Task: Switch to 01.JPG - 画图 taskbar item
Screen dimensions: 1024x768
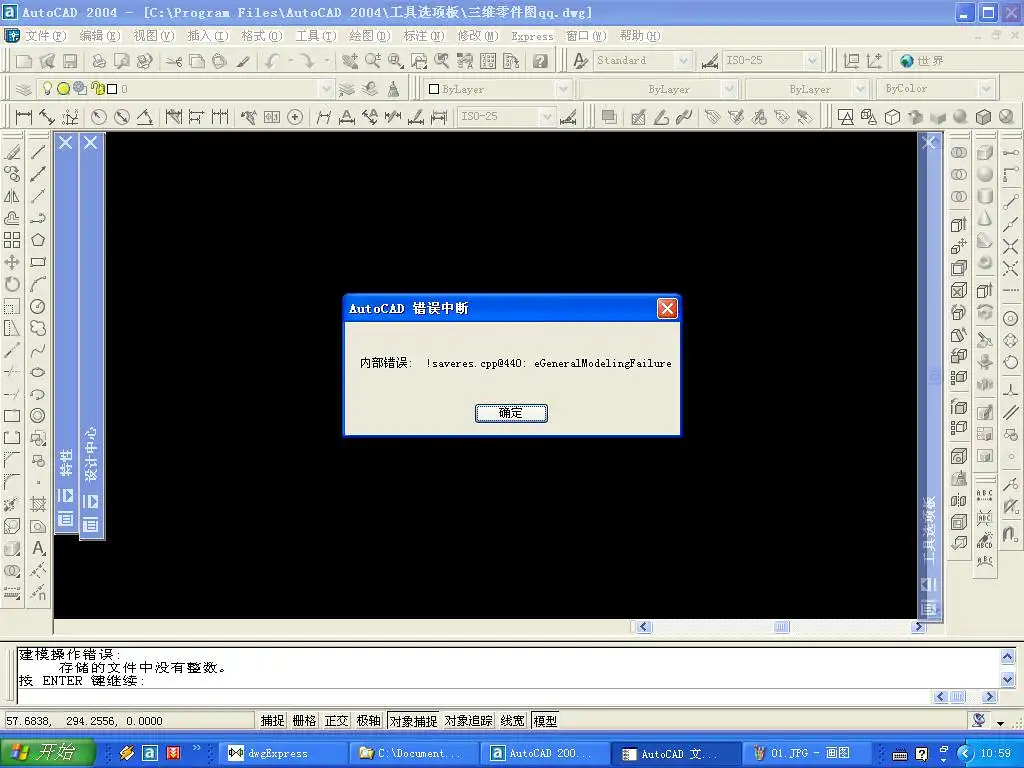Action: 807,753
